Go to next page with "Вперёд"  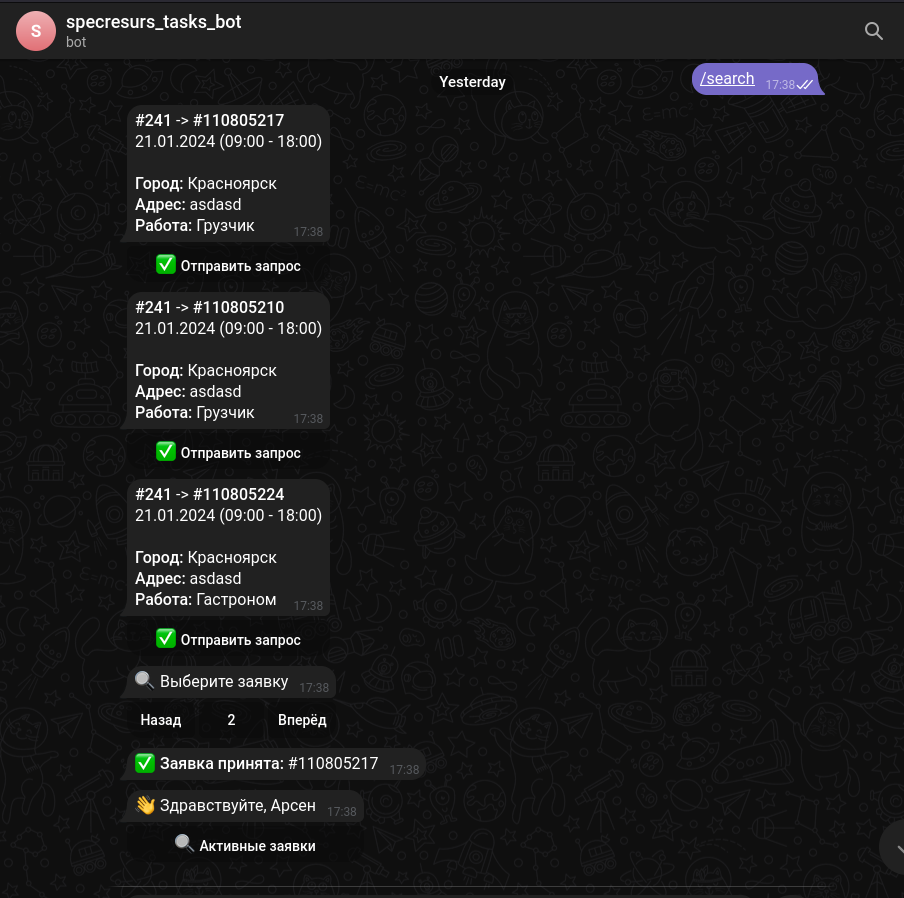(302, 720)
